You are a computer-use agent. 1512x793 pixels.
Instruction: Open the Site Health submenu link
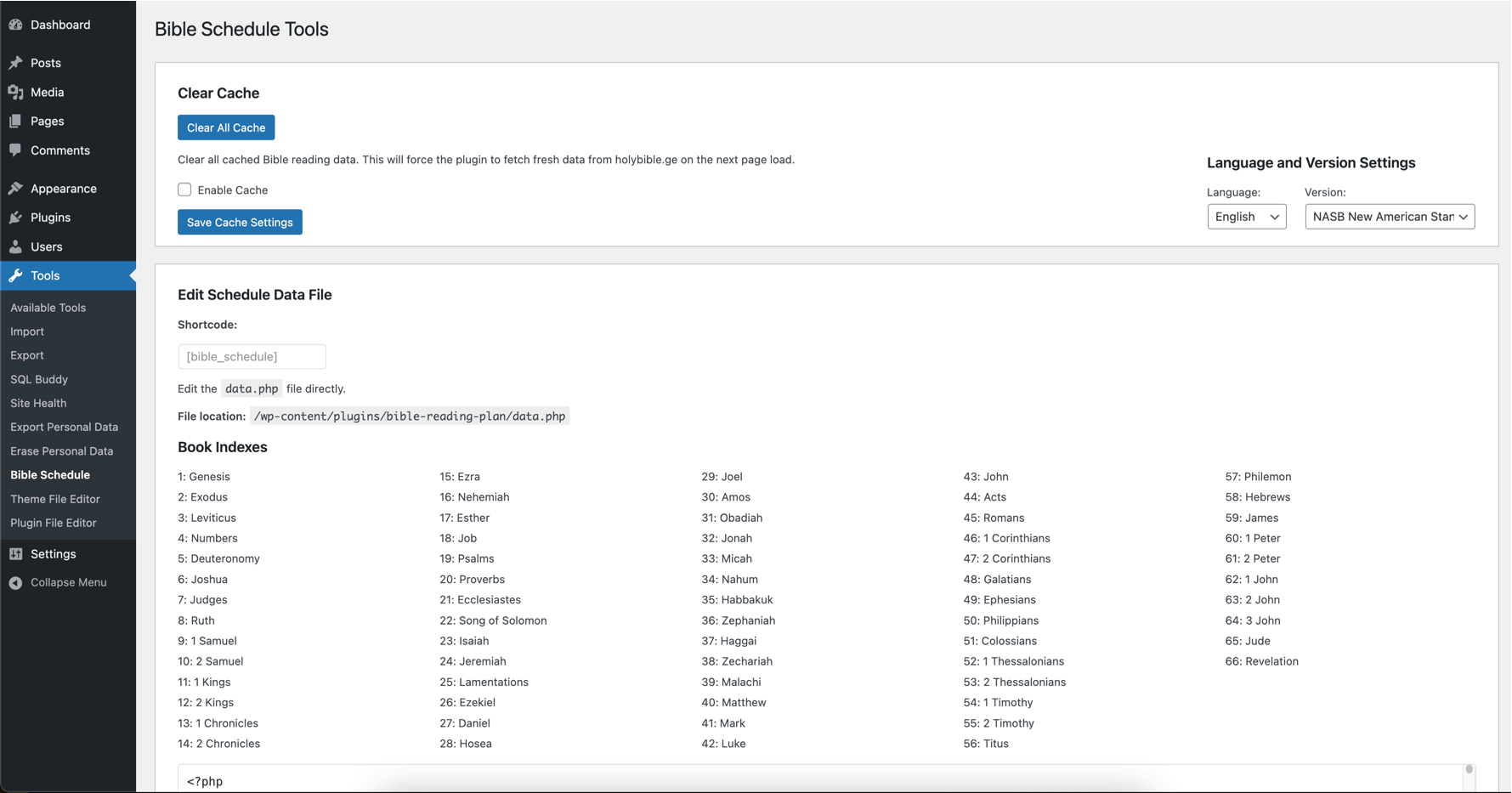pyautogui.click(x=38, y=403)
